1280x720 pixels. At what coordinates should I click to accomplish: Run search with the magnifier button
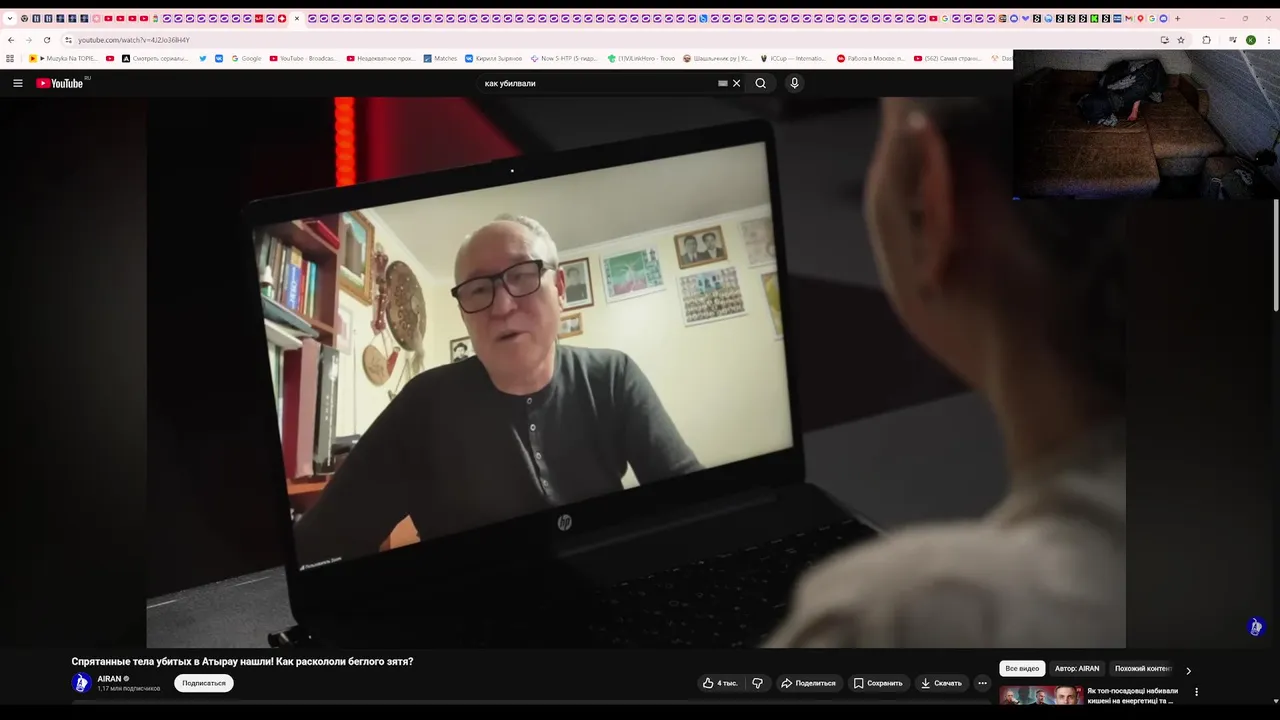point(761,83)
